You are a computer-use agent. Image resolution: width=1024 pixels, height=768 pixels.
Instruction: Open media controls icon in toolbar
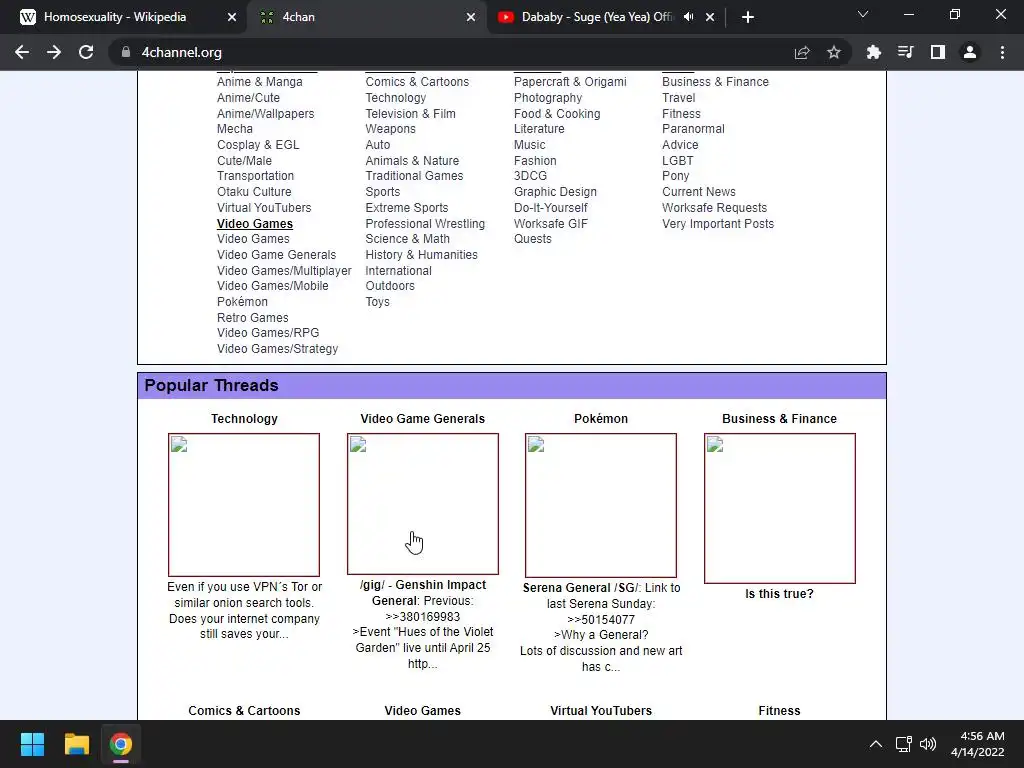[x=905, y=52]
